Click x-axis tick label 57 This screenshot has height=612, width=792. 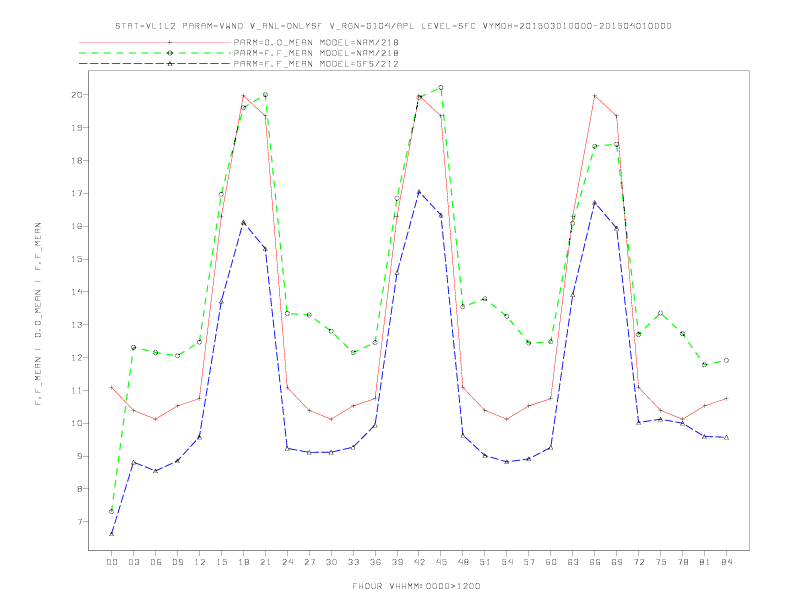pos(529,562)
